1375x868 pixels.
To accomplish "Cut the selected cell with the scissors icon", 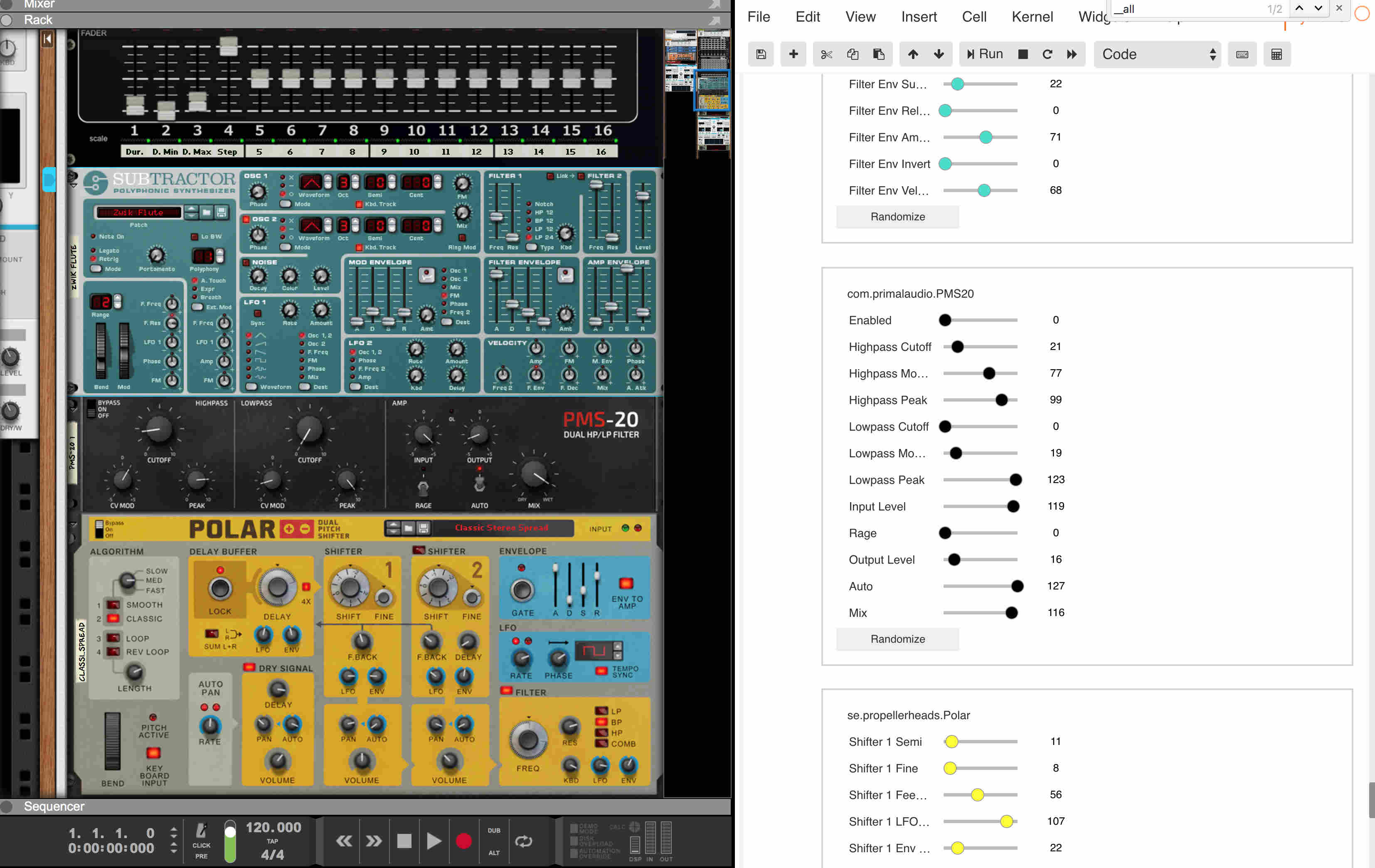I will pos(825,54).
